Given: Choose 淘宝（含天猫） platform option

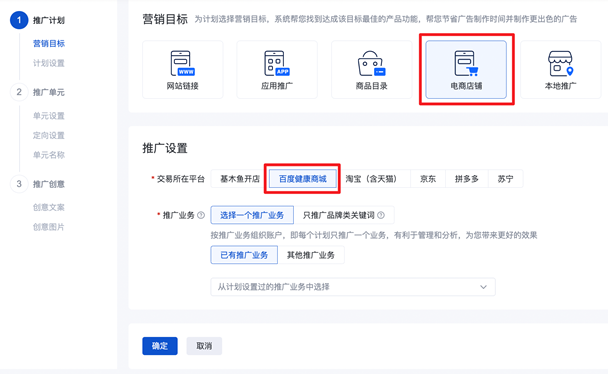Looking at the screenshot, I should pyautogui.click(x=371, y=179).
